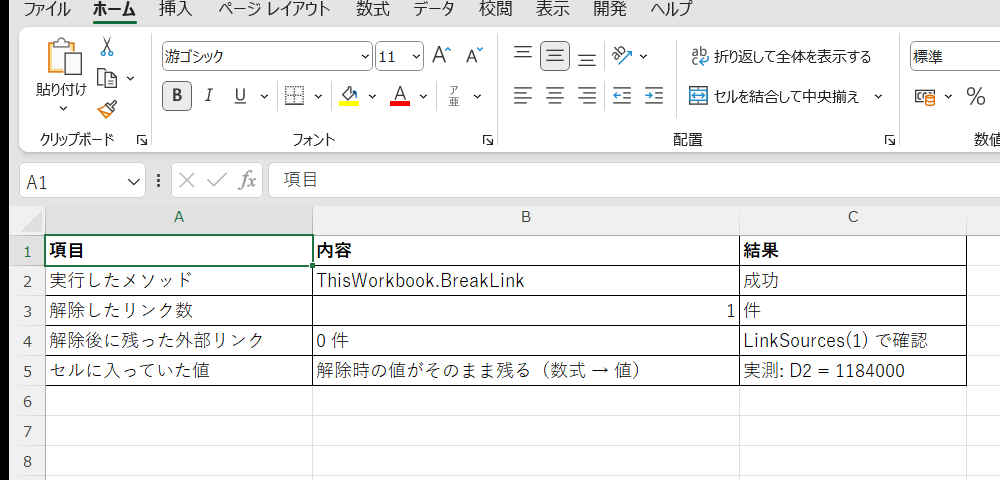Decrease indent
The image size is (1000, 480).
click(x=622, y=96)
